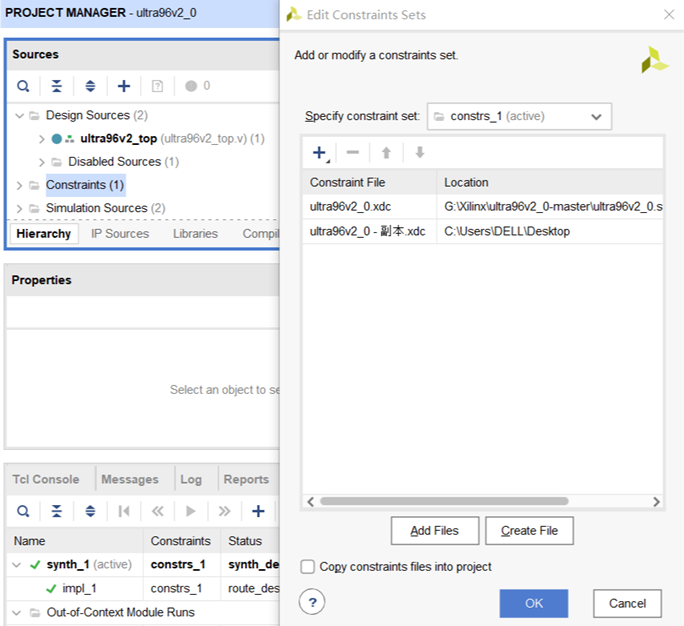
Task: Click the Status column header in Design Runs
Action: pyautogui.click(x=250, y=541)
